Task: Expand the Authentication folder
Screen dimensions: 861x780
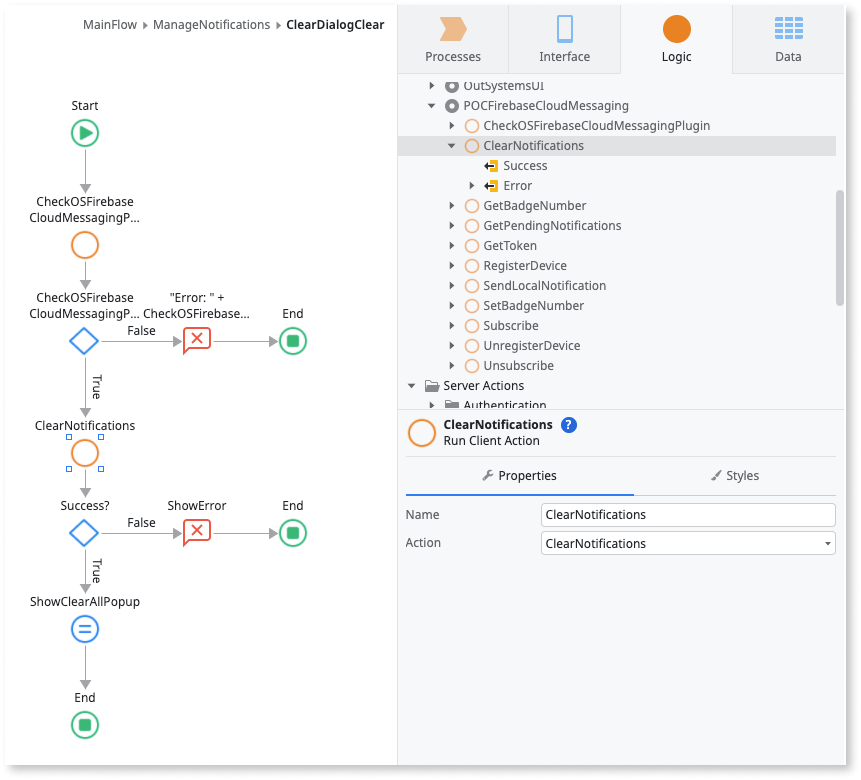Action: (x=432, y=405)
